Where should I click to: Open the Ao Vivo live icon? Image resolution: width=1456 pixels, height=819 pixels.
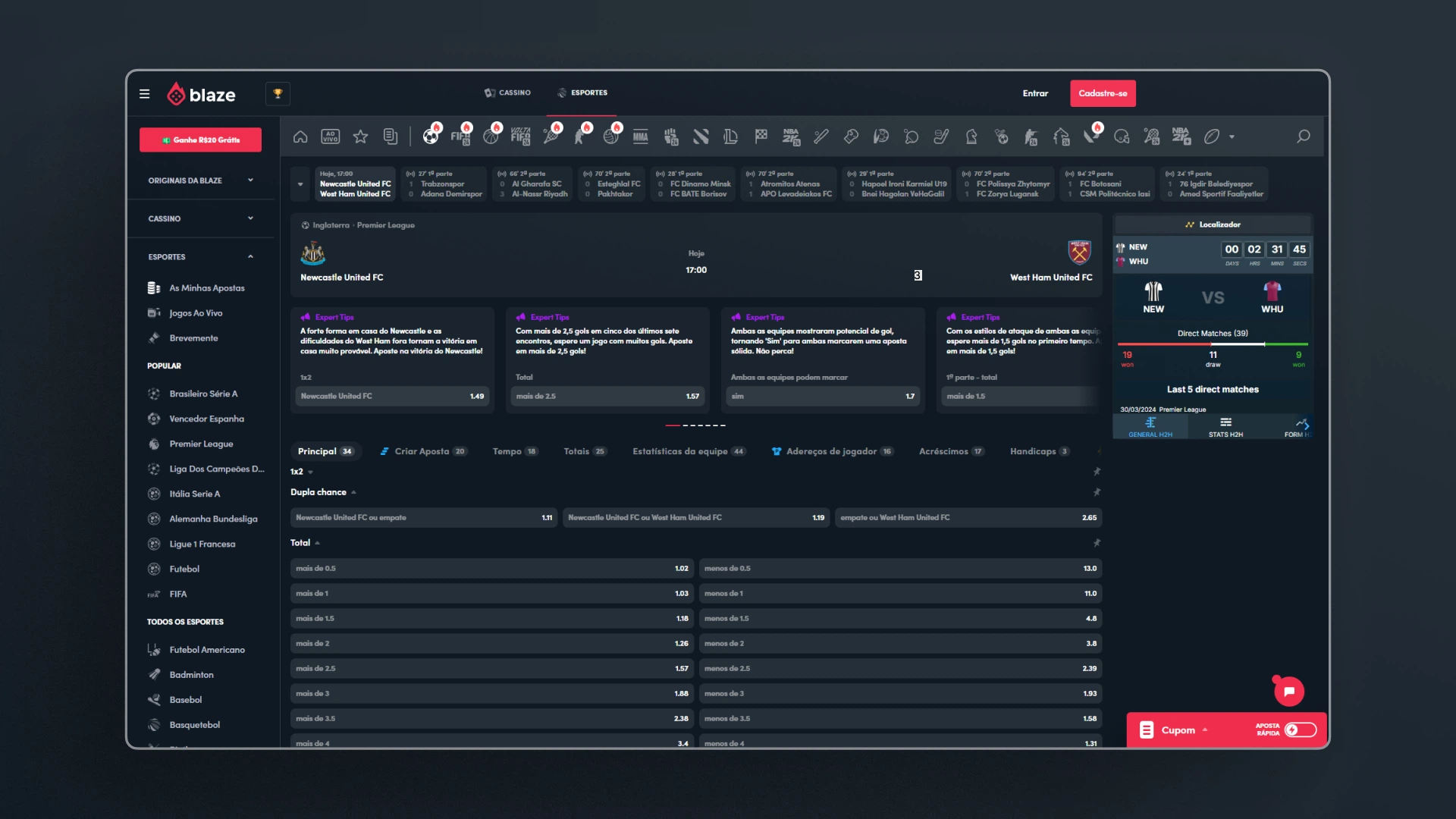(x=330, y=136)
